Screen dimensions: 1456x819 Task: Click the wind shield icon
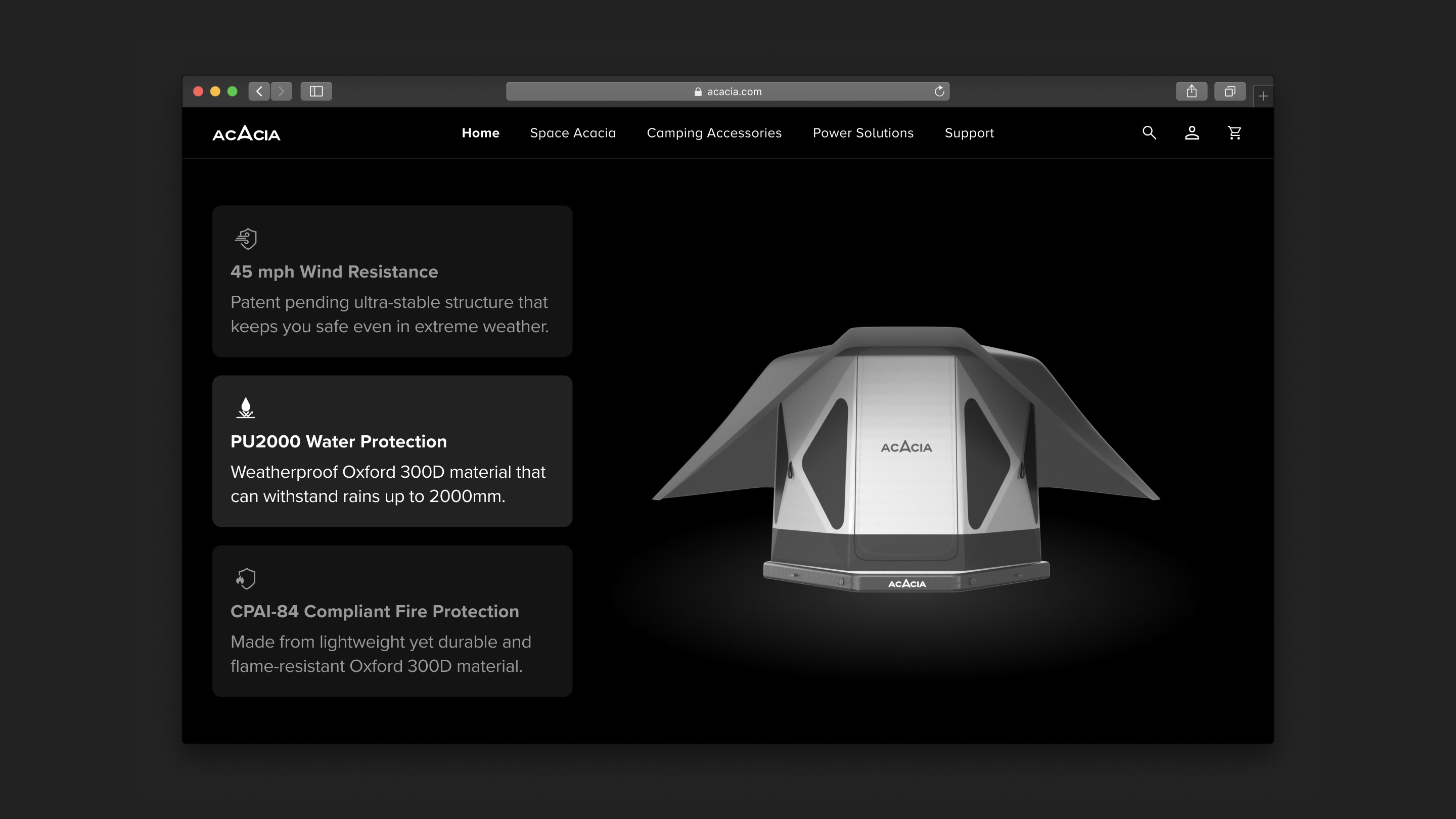(246, 239)
